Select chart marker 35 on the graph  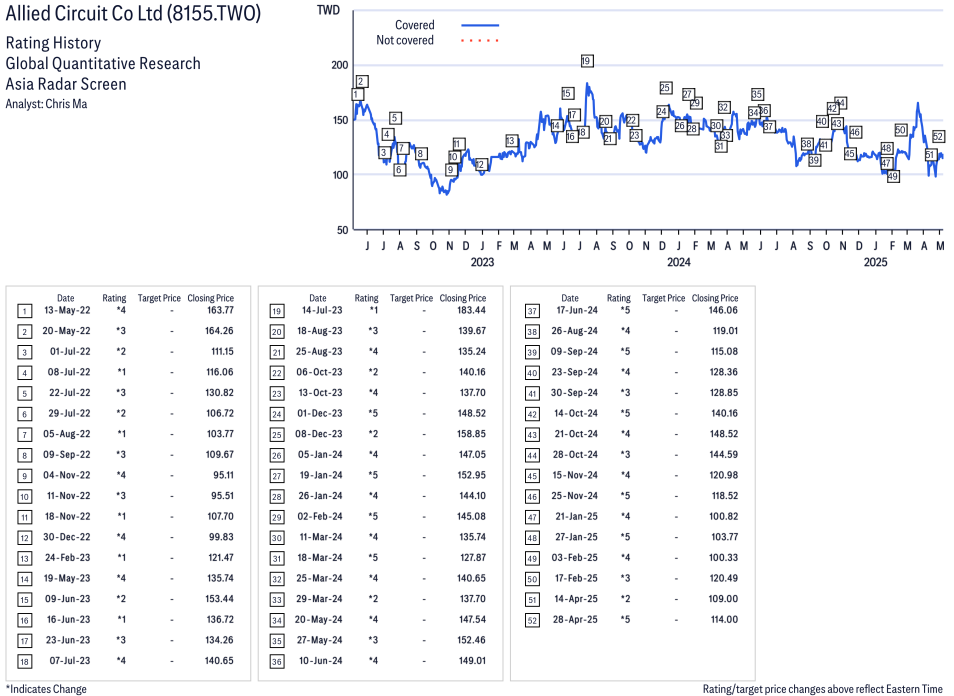point(757,94)
